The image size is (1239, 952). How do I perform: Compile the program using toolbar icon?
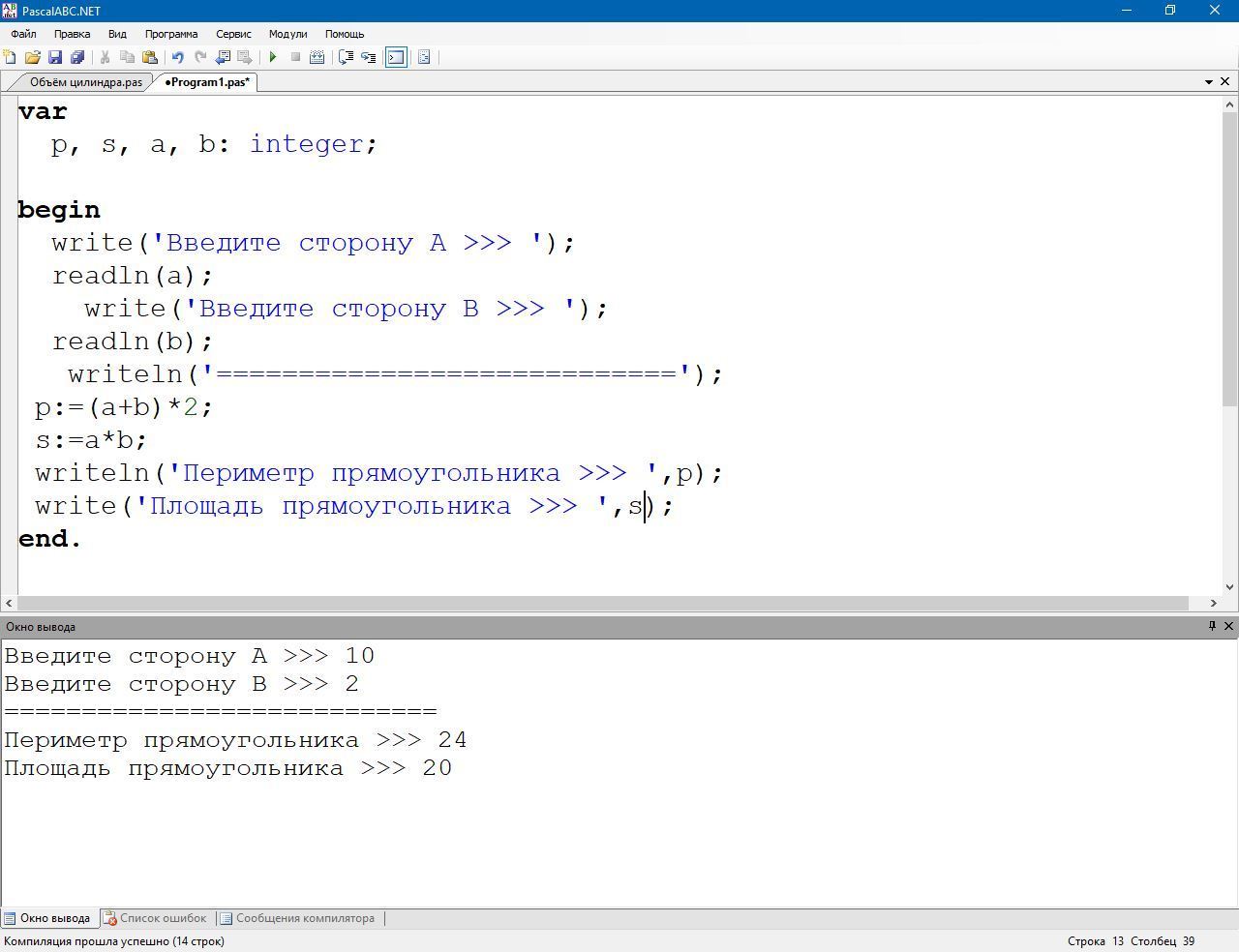[x=317, y=57]
